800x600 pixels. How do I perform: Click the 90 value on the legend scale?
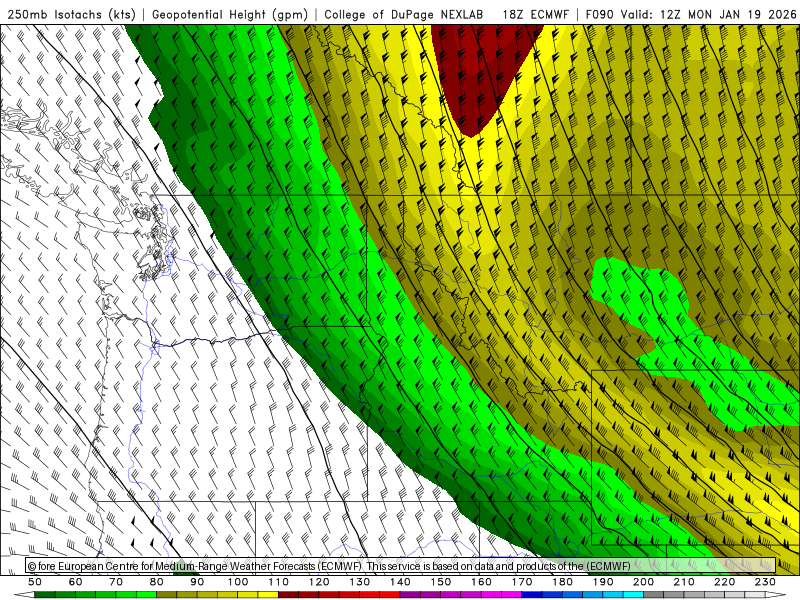[x=197, y=582]
